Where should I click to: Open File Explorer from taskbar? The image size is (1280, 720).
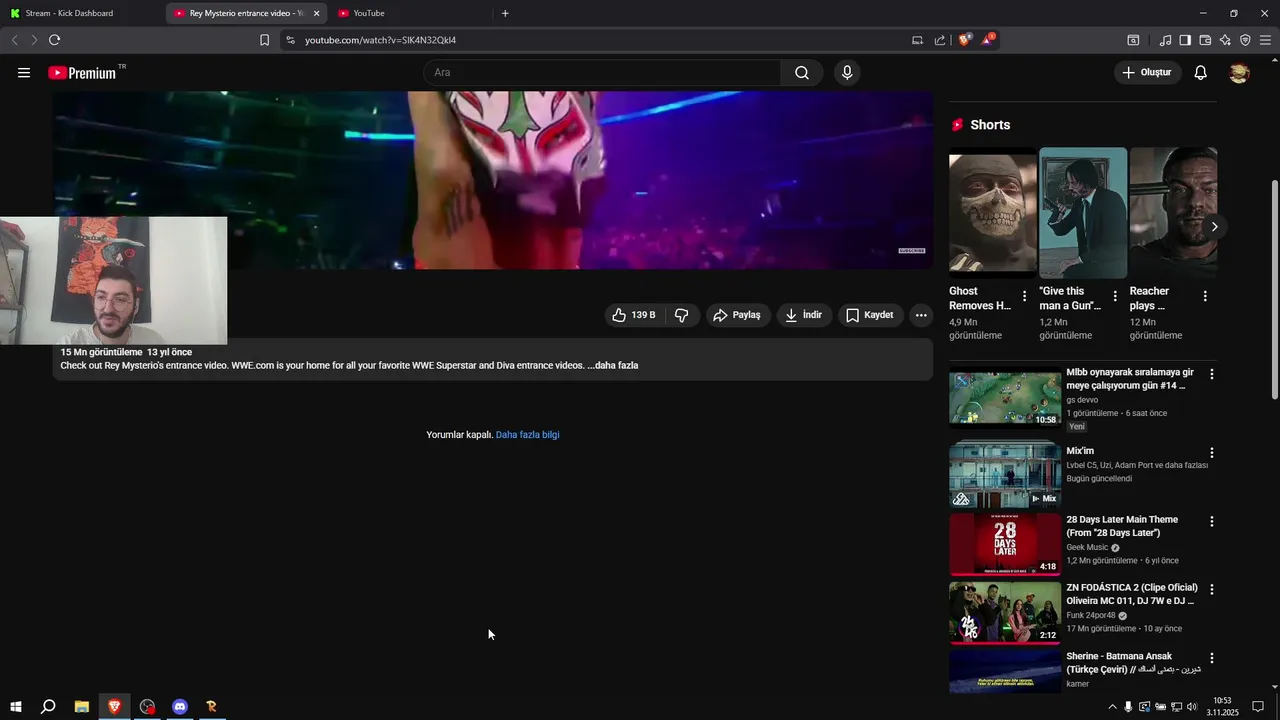[x=82, y=707]
